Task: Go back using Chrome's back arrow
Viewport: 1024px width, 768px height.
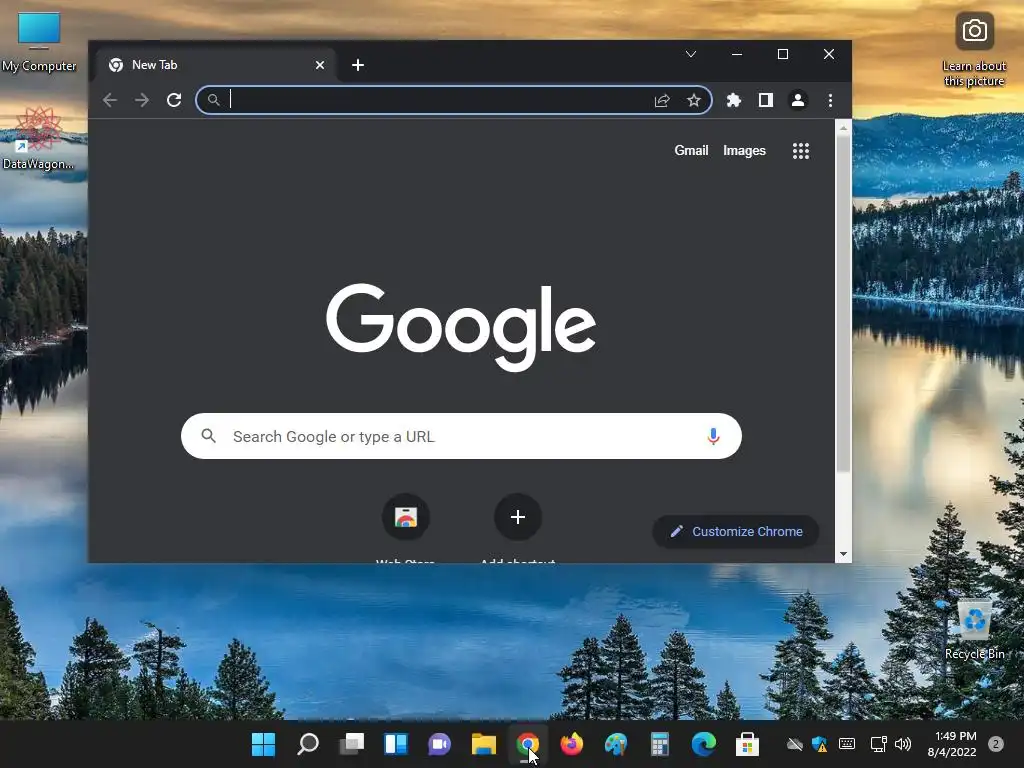Action: pyautogui.click(x=110, y=100)
